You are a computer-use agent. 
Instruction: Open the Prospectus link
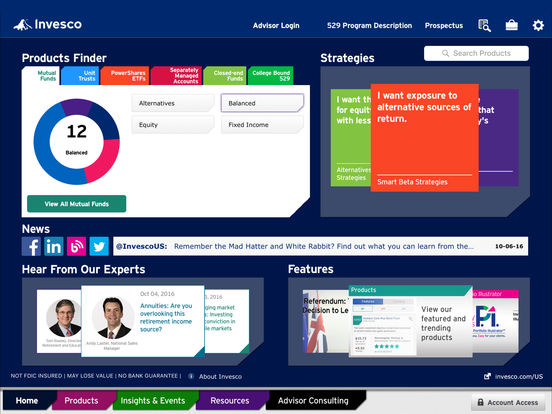[444, 25]
